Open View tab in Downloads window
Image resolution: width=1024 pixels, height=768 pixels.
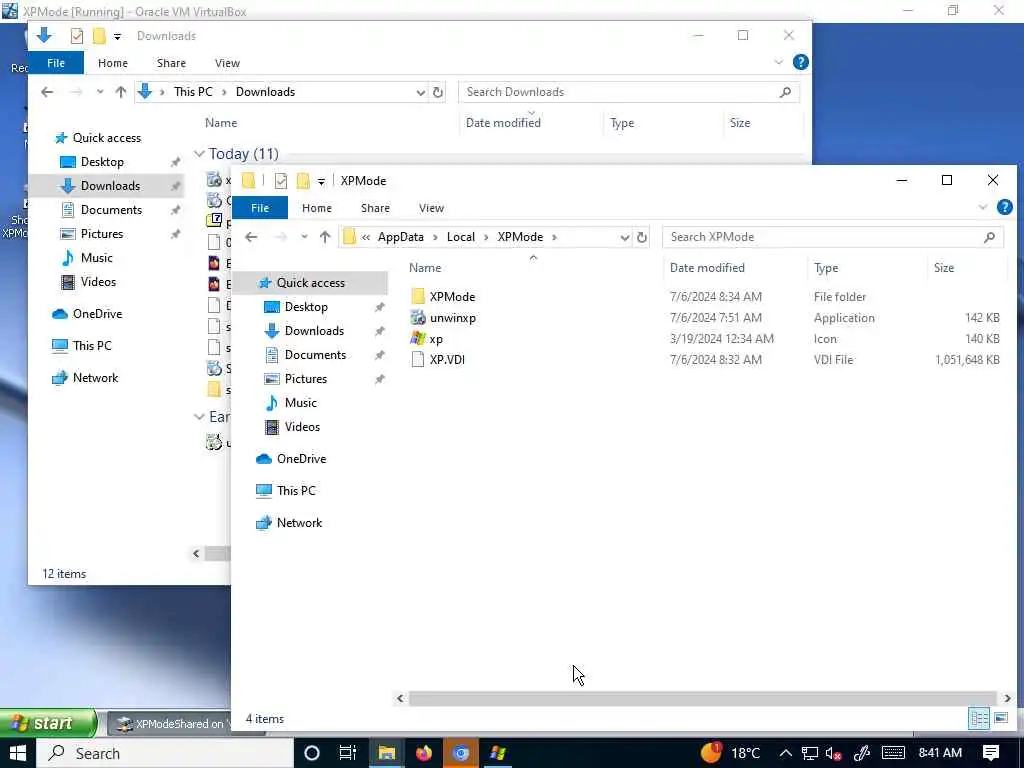[x=227, y=63]
